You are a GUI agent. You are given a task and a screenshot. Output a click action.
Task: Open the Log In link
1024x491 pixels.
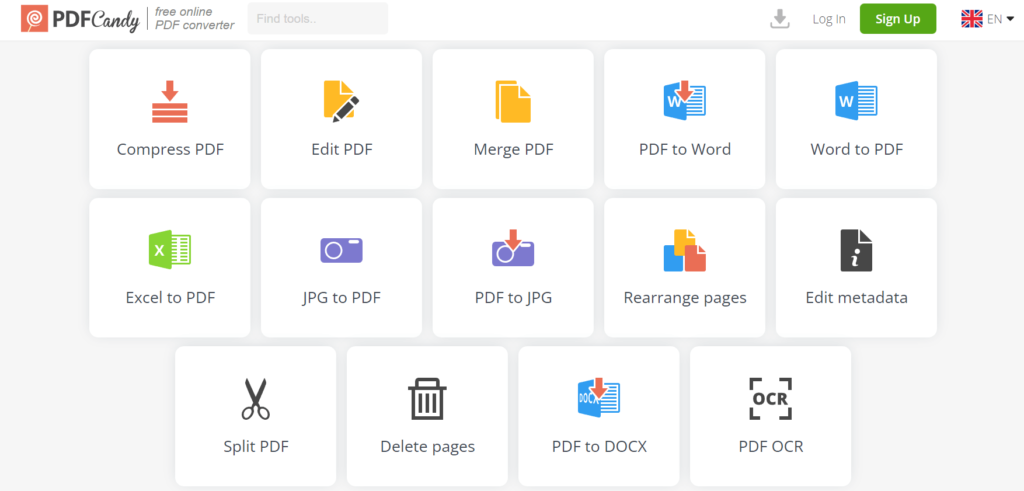tap(829, 19)
